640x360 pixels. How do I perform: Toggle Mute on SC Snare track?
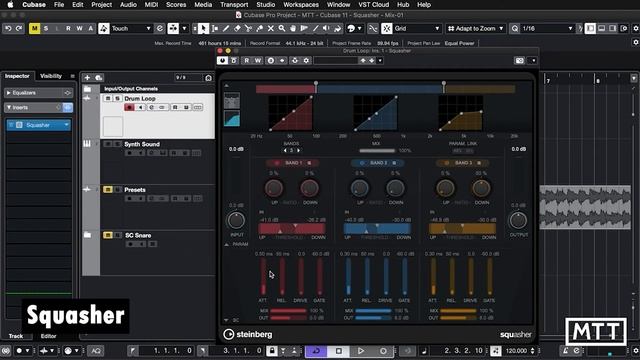108,235
